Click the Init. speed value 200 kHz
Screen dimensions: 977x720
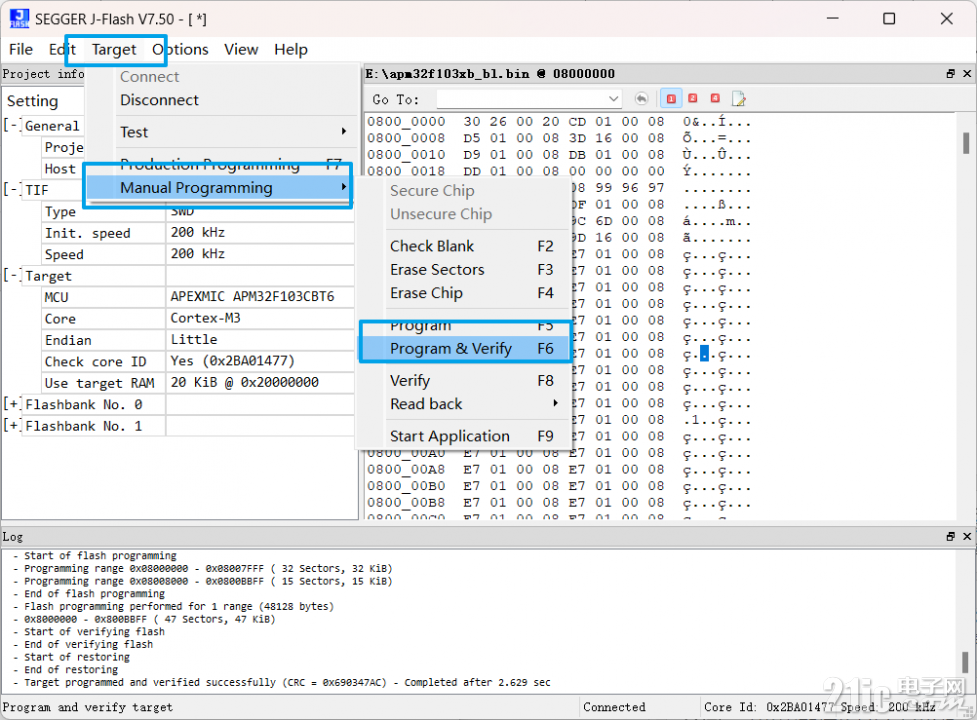click(198, 232)
